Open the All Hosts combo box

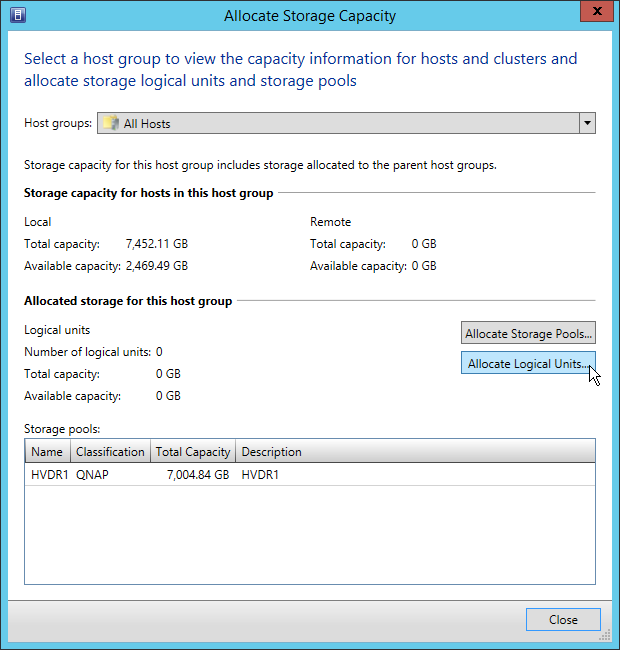click(340, 124)
